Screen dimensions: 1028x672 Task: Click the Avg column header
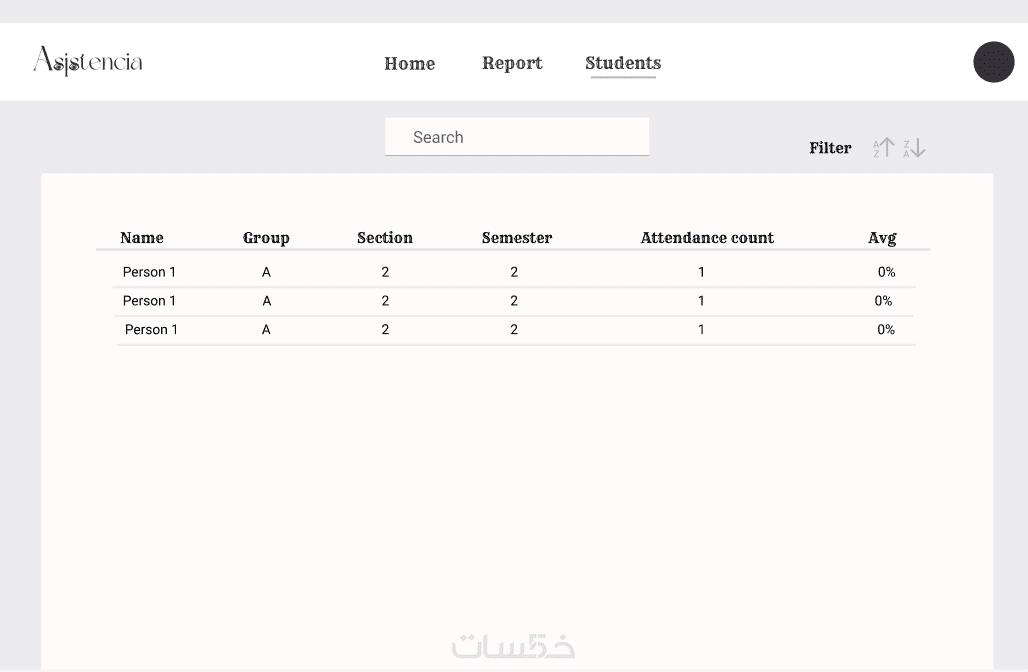click(882, 238)
